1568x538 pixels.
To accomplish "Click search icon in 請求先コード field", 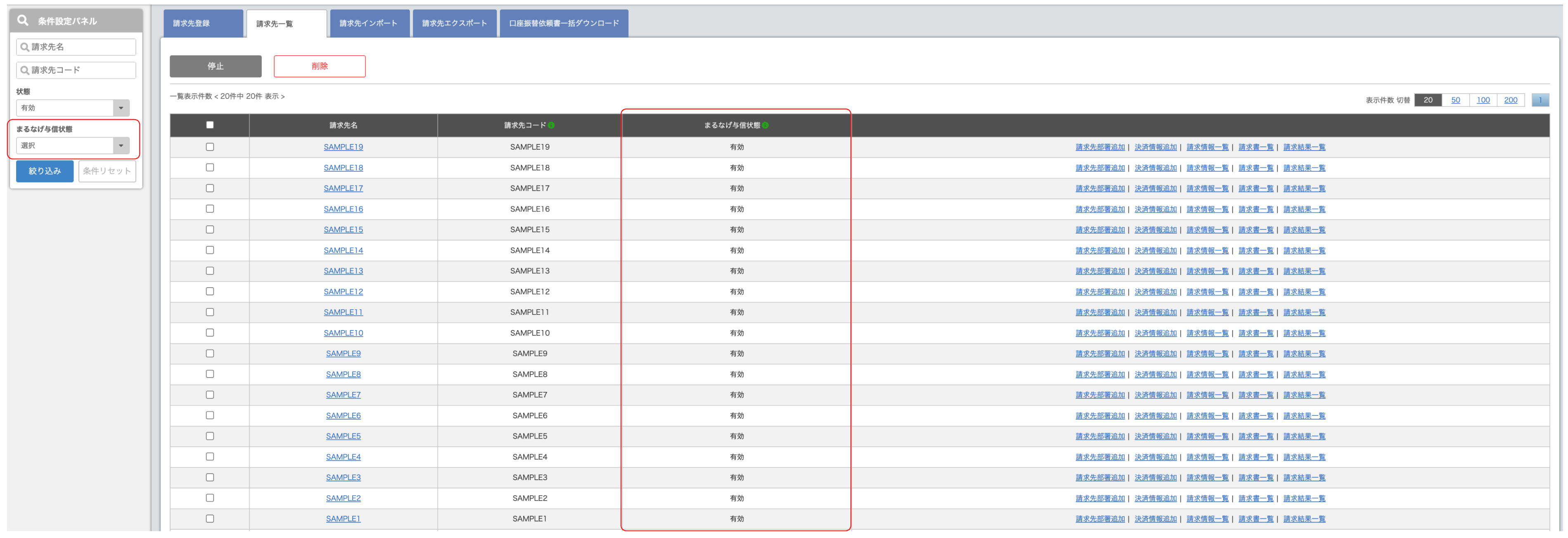I will pyautogui.click(x=25, y=71).
